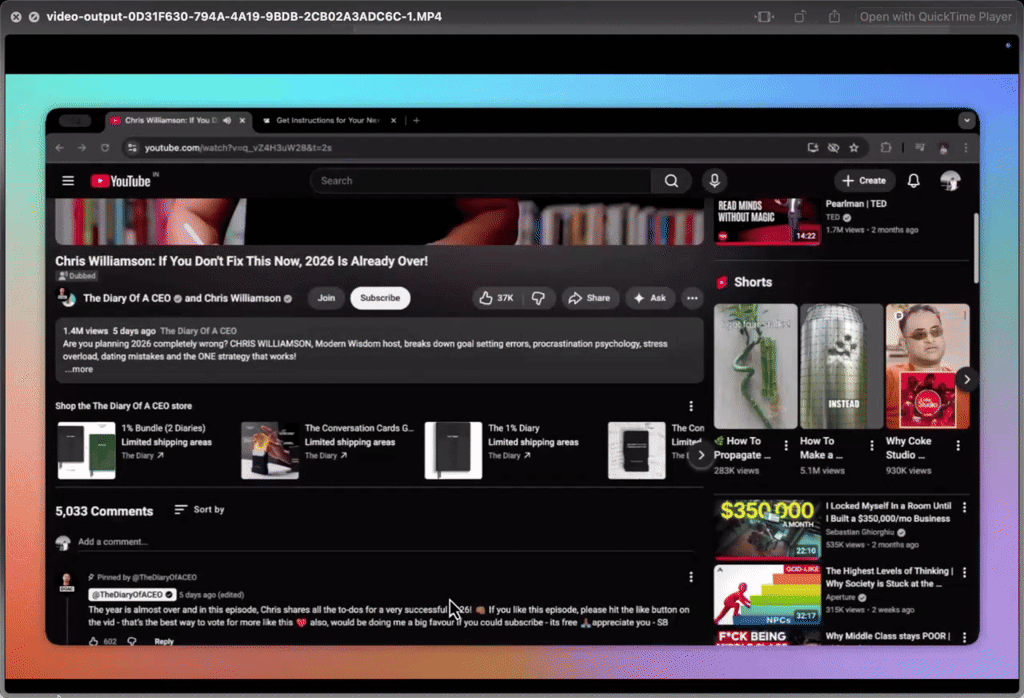Open site information icon in address bar
Screen dimensions: 1024x698
pyautogui.click(x=133, y=148)
